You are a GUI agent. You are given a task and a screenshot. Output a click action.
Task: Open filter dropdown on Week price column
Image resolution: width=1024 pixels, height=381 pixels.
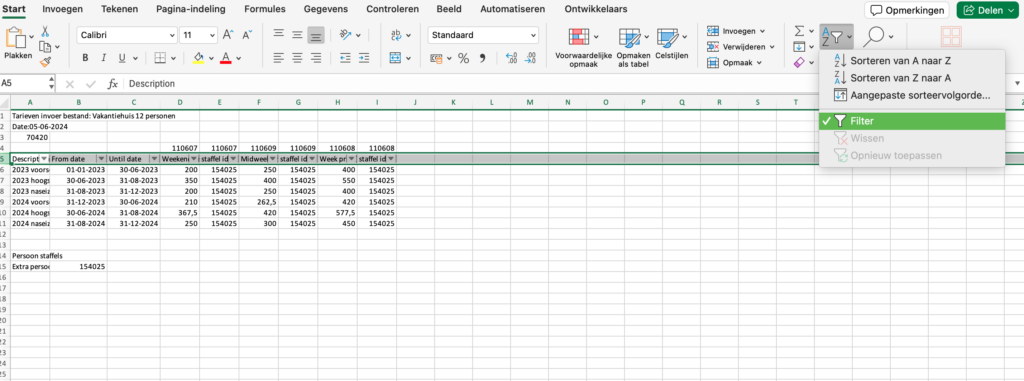351,159
